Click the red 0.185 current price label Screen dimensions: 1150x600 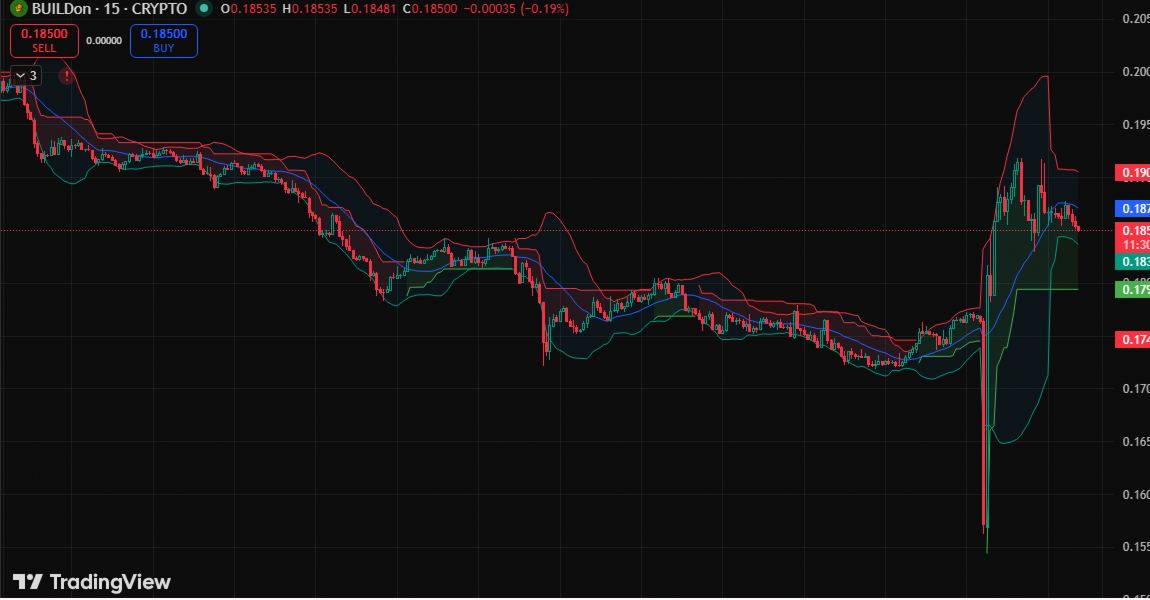(x=1132, y=230)
